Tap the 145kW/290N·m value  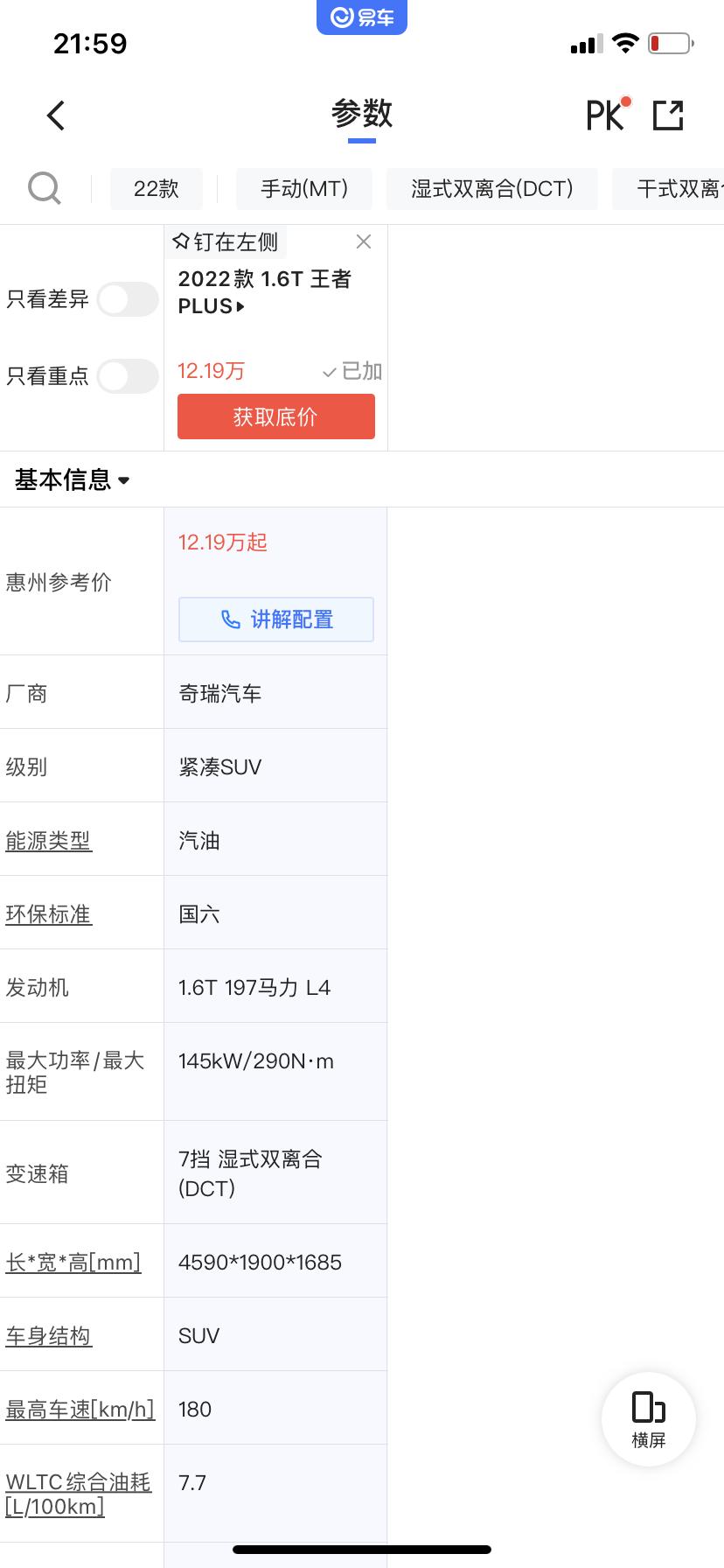(256, 1061)
